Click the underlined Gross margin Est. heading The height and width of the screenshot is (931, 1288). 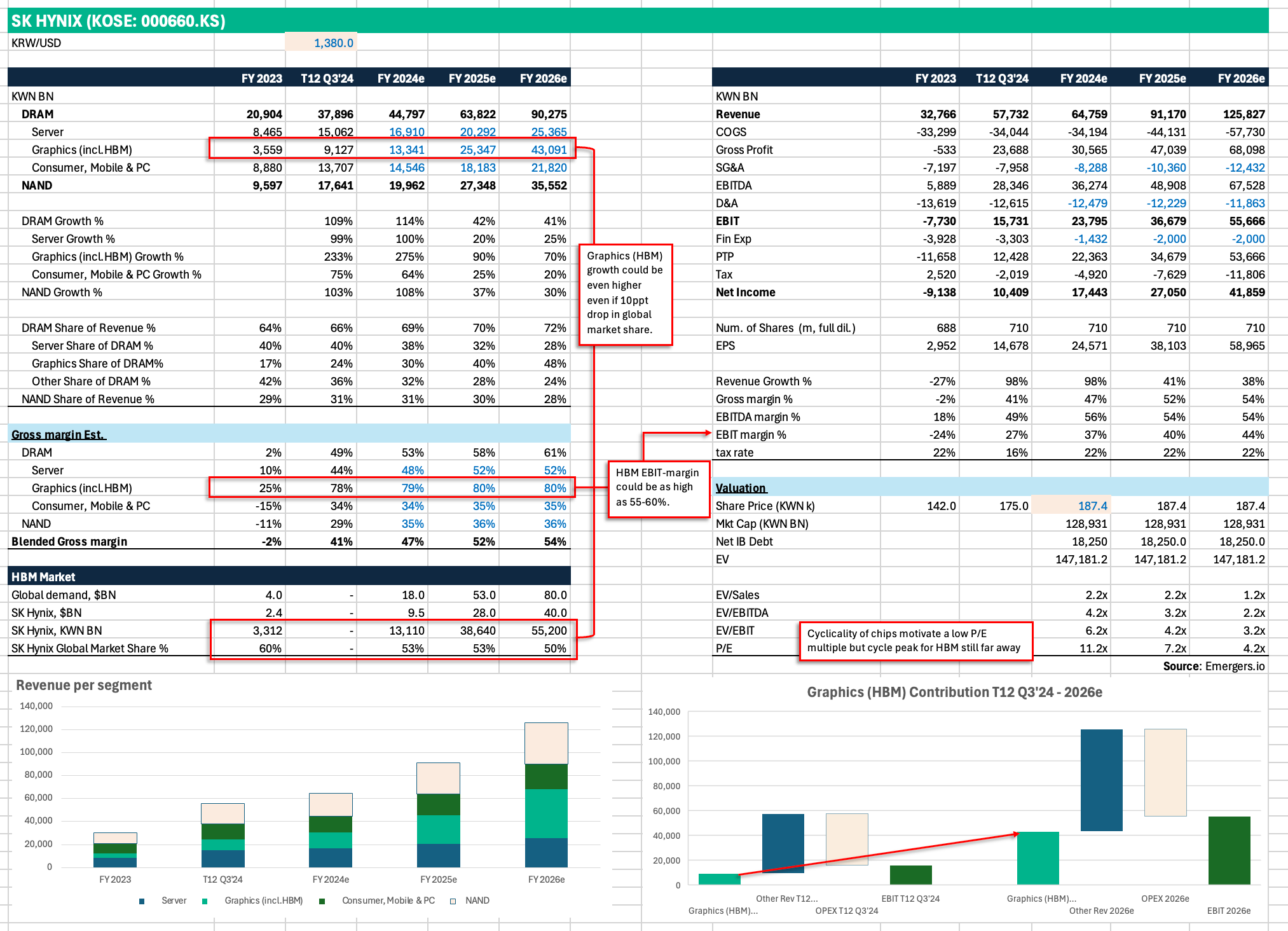58,434
